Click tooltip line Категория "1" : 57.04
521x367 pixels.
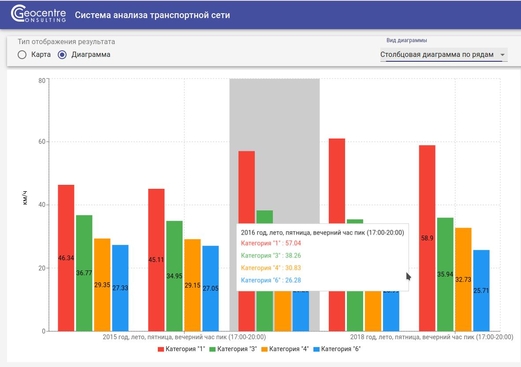pyautogui.click(x=271, y=243)
